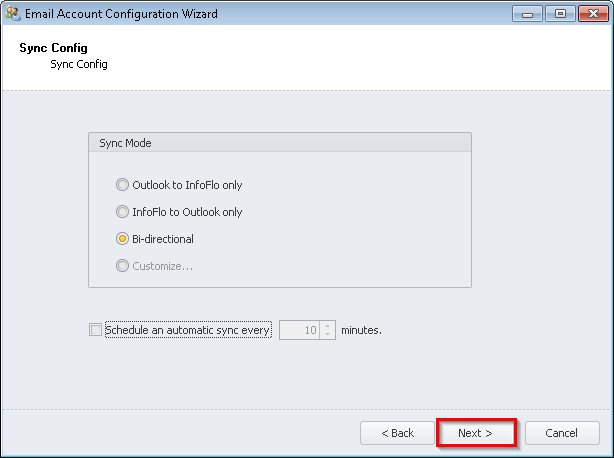The height and width of the screenshot is (458, 614).
Task: Pick the Customize... radio option
Action: pyautogui.click(x=123, y=266)
